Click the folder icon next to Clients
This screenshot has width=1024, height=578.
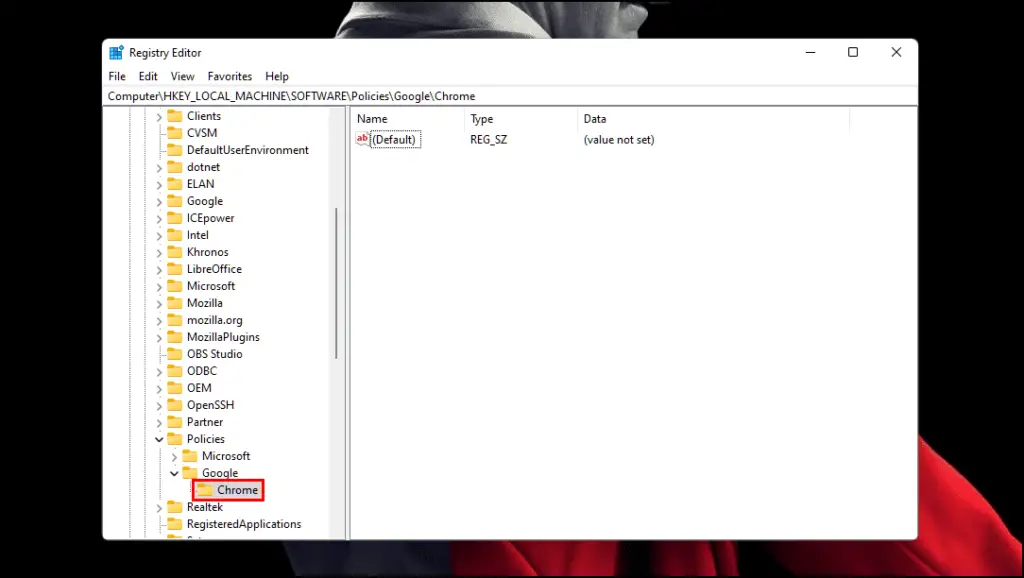point(174,116)
